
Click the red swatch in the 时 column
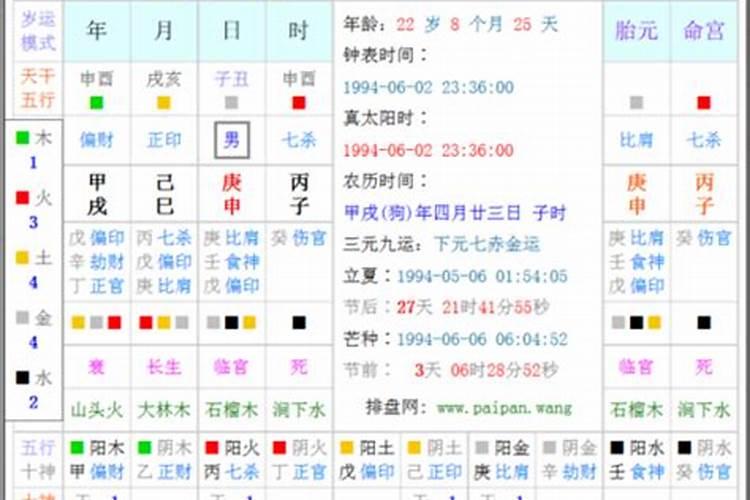click(x=299, y=103)
